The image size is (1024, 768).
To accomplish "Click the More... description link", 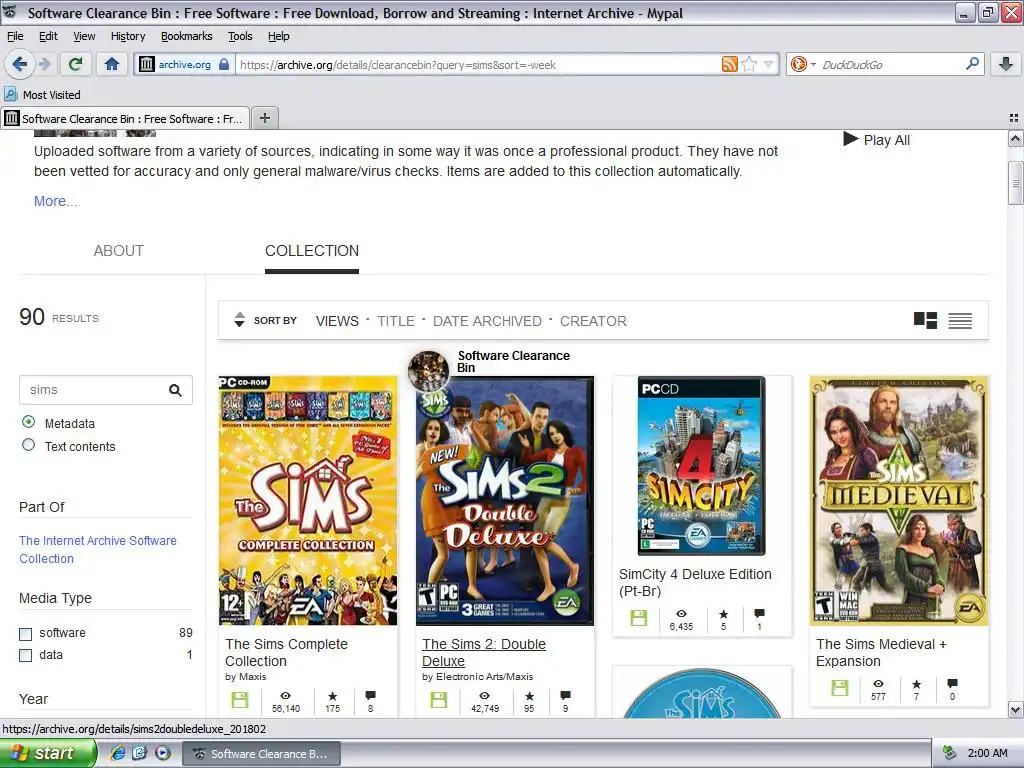I will [x=56, y=201].
